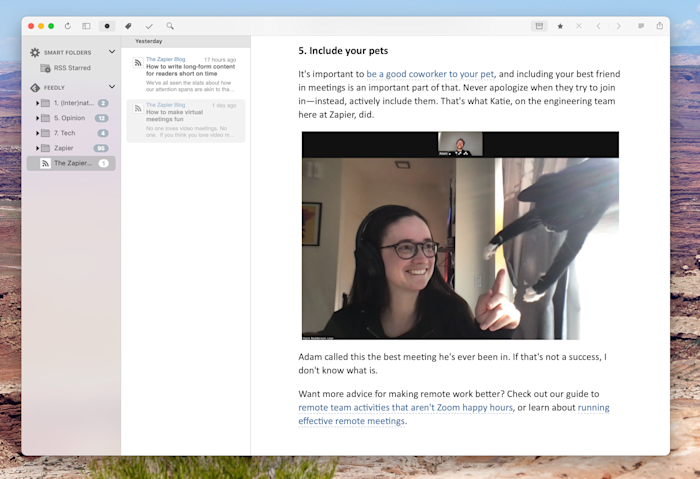Go to next article arrow

(x=618, y=26)
